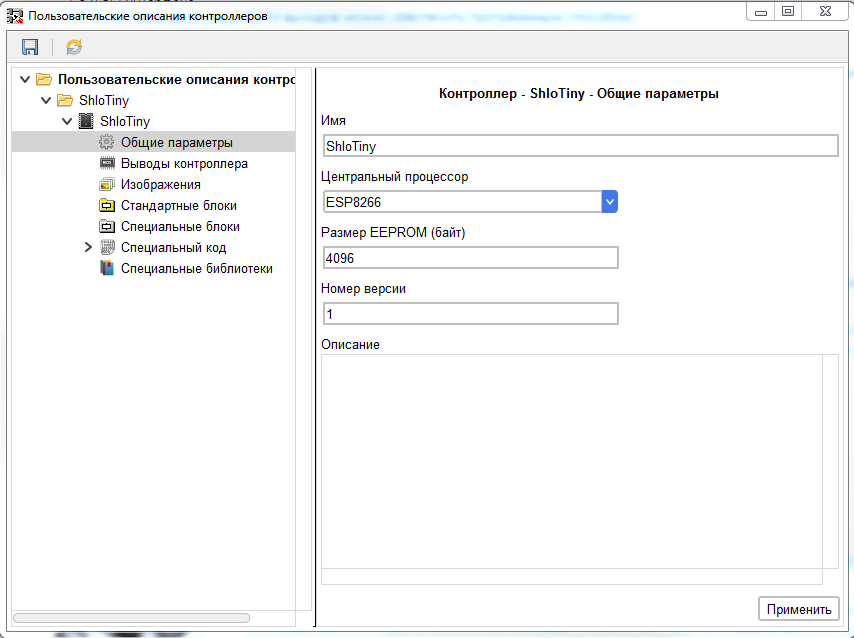
Task: Collapse the ShIoTiny folder node
Action: coord(46,100)
